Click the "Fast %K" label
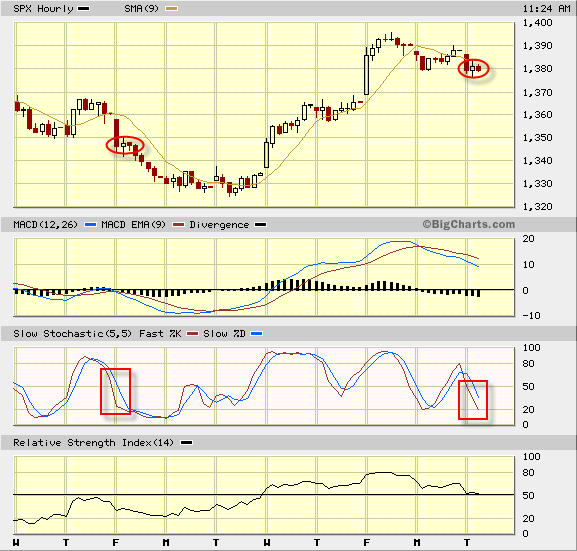 [160, 333]
